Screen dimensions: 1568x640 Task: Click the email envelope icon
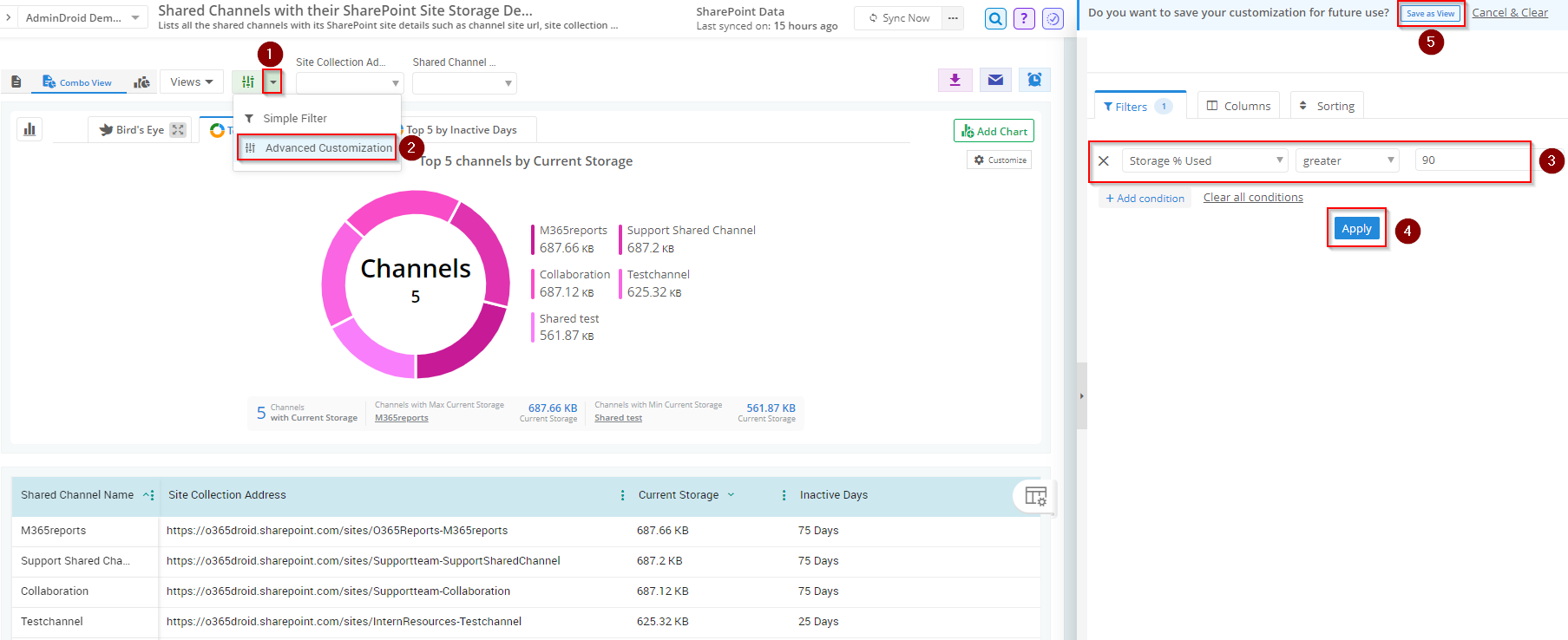995,80
